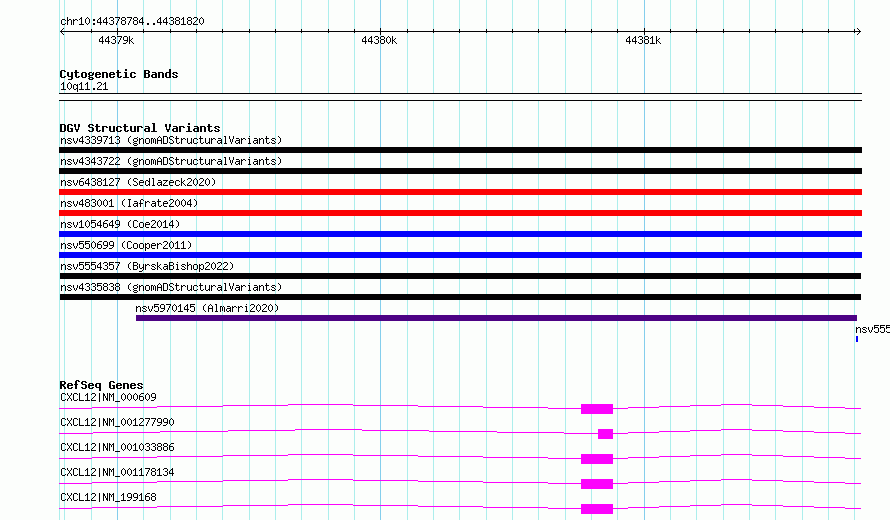Click the magenta exon of NM_000609
This screenshot has height=520, width=890.
(597, 409)
